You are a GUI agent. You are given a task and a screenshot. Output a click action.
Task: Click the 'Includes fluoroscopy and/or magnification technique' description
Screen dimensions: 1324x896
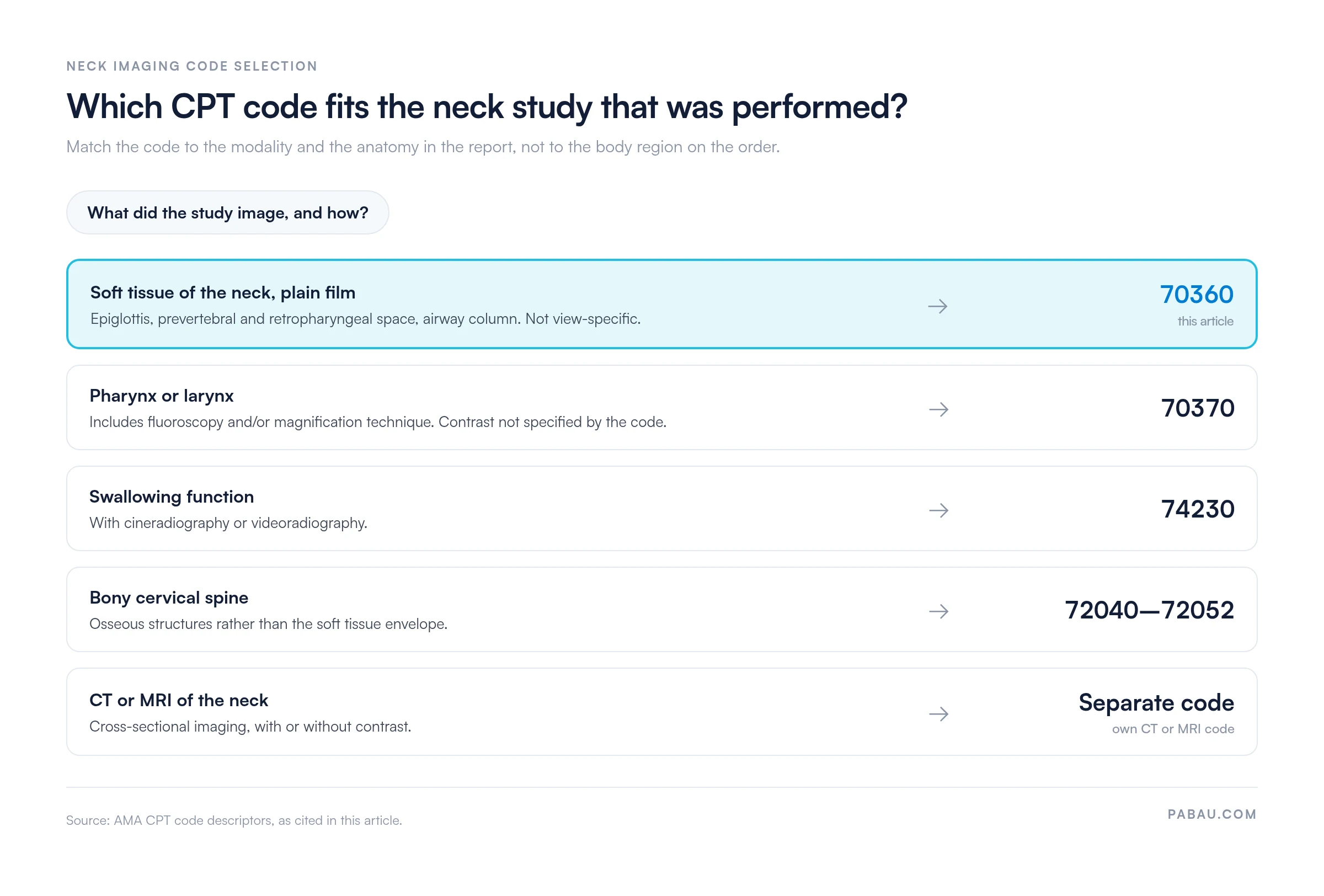(x=378, y=422)
